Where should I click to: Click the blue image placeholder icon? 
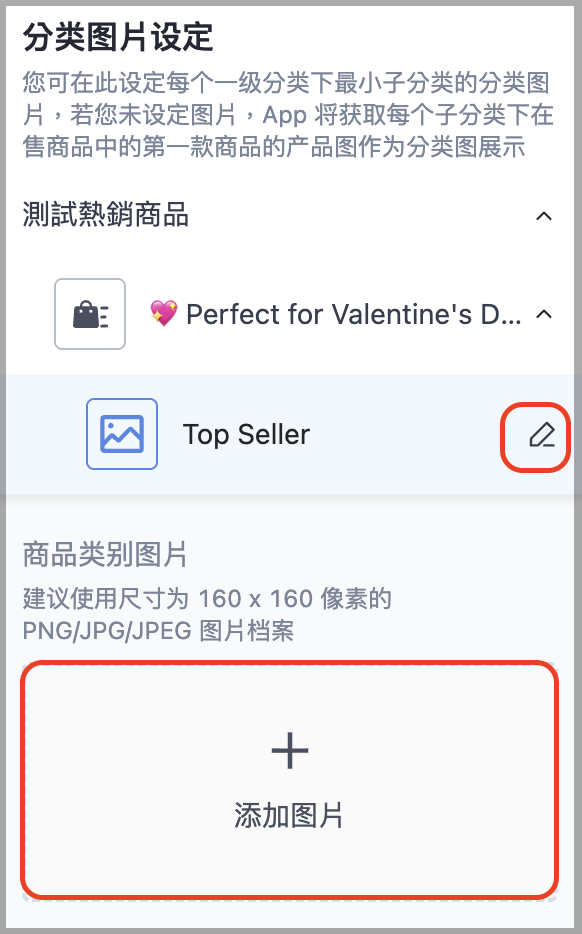tap(122, 434)
